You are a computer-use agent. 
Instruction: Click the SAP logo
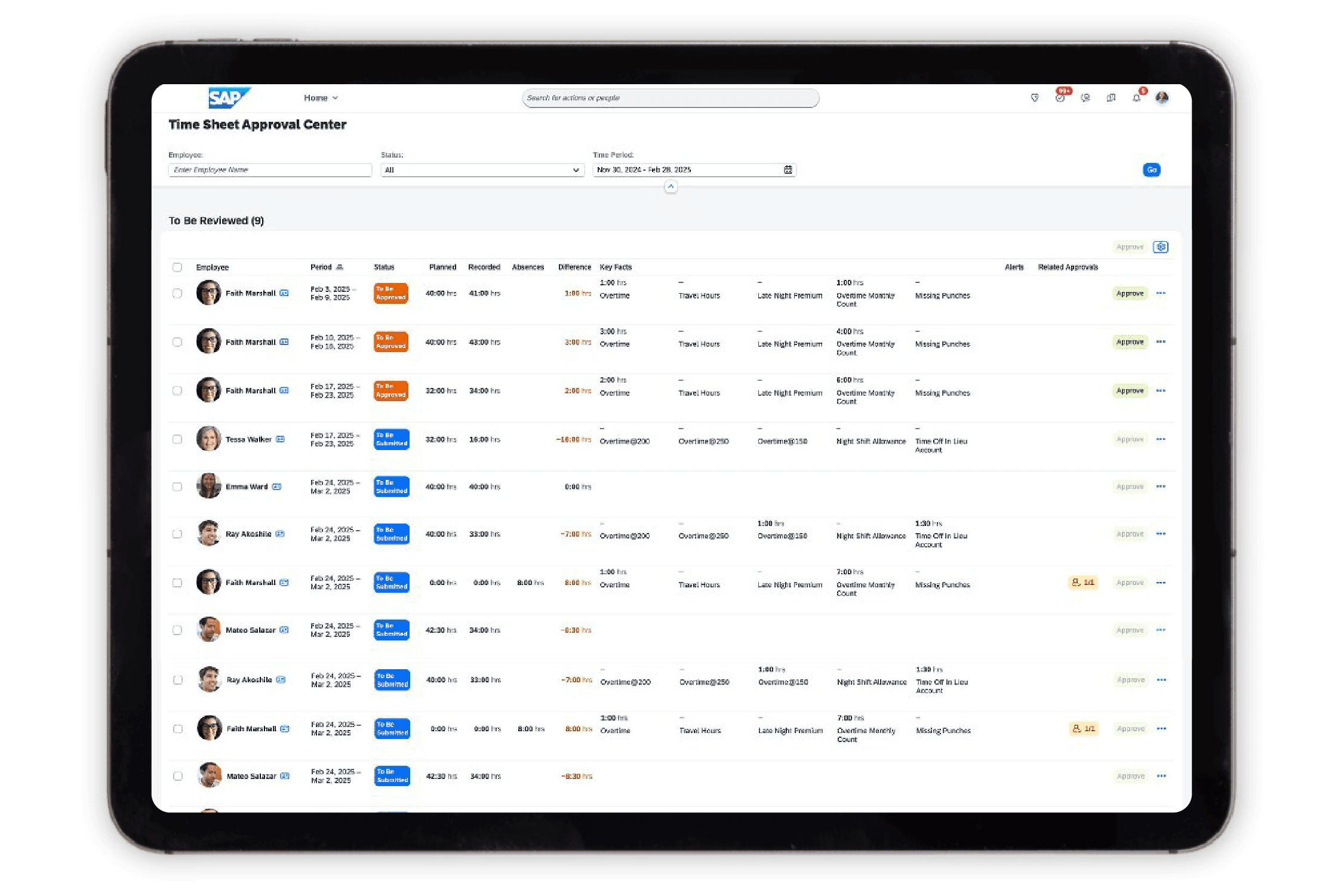click(x=227, y=98)
